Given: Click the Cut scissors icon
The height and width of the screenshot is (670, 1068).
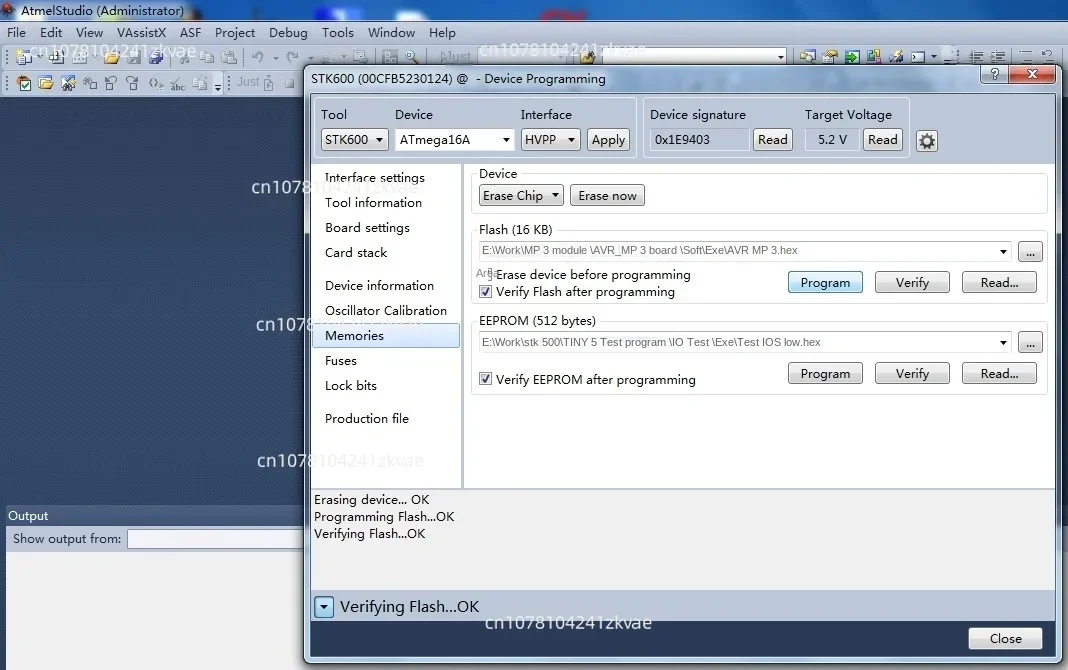Looking at the screenshot, I should (x=184, y=57).
